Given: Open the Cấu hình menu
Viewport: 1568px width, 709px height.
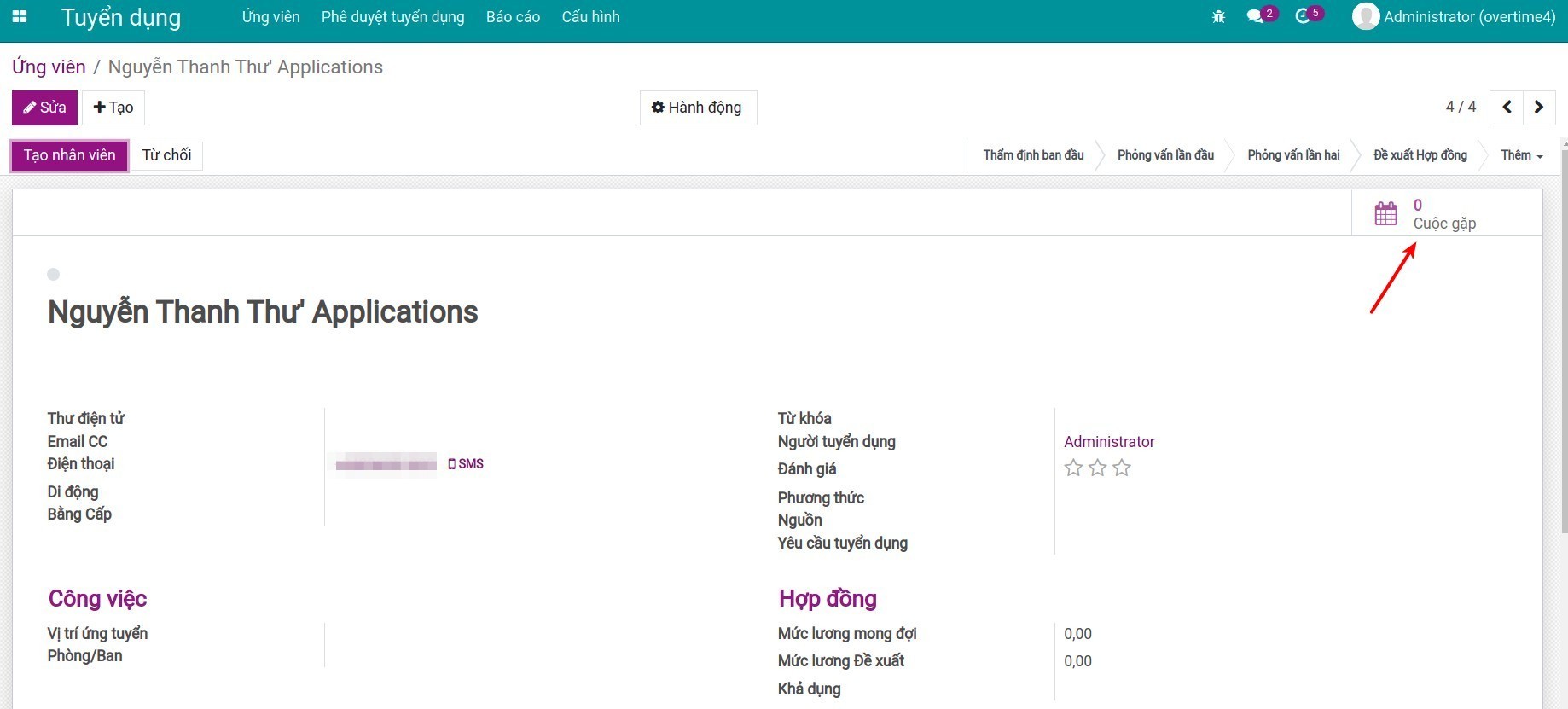Looking at the screenshot, I should pos(590,17).
